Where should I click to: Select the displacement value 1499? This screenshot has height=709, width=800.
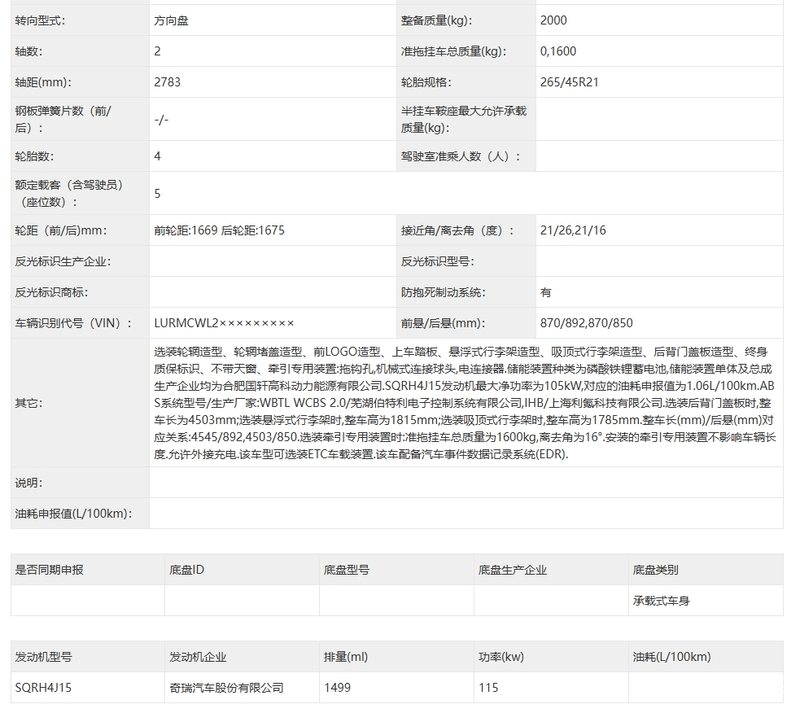338,688
